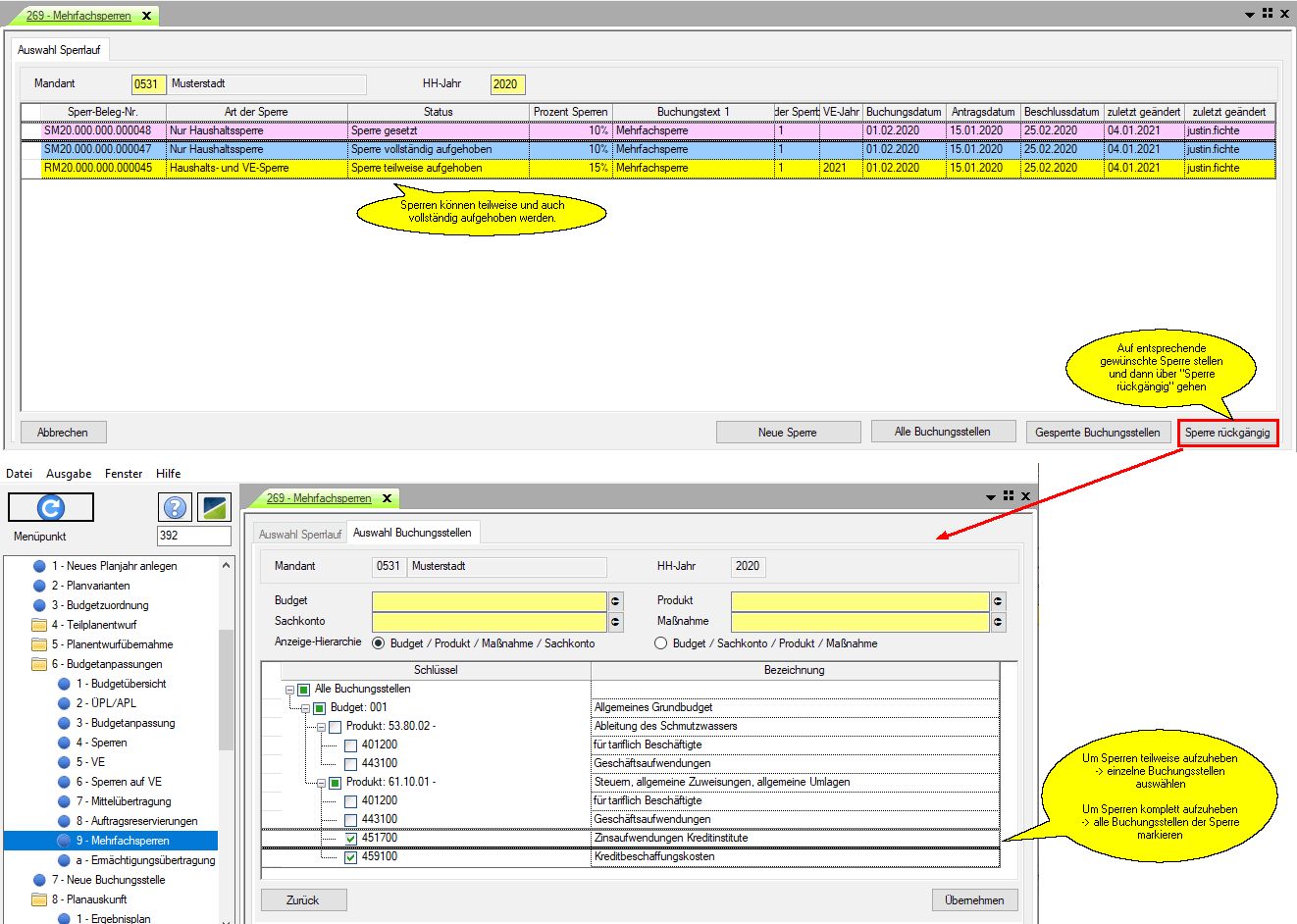Screen dimensions: 1297x924
Task: Click the green-blue logo icon beside help
Action: (214, 507)
